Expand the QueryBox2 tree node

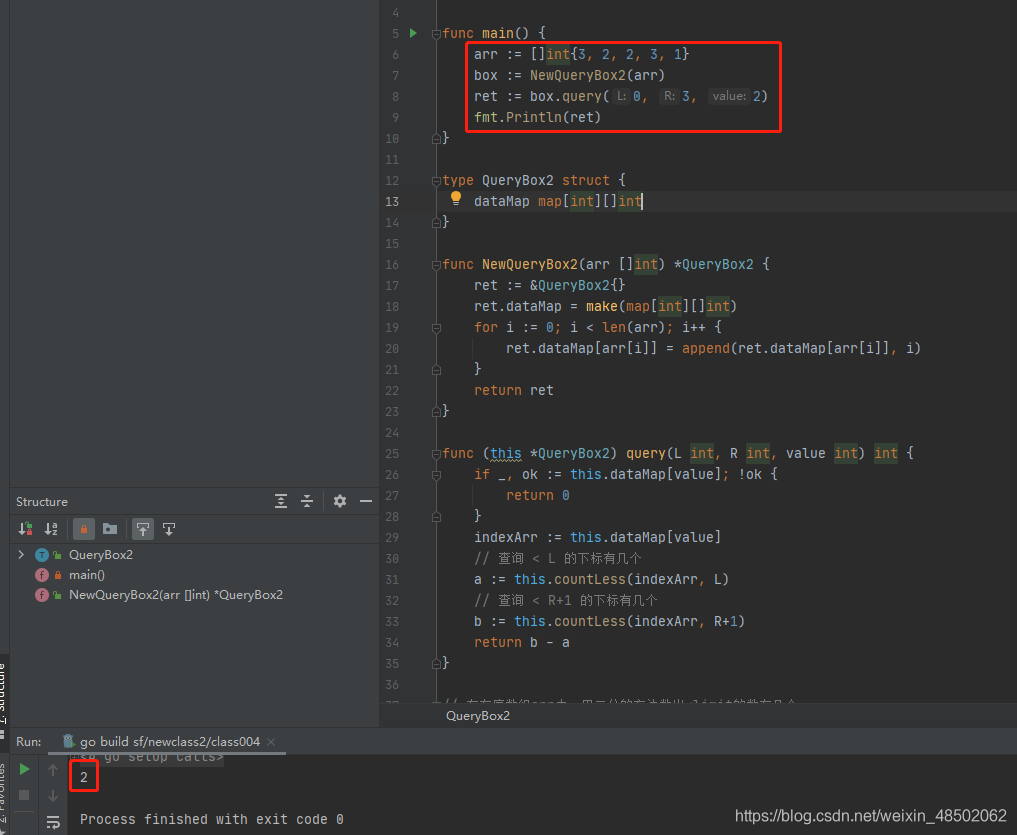(21, 555)
